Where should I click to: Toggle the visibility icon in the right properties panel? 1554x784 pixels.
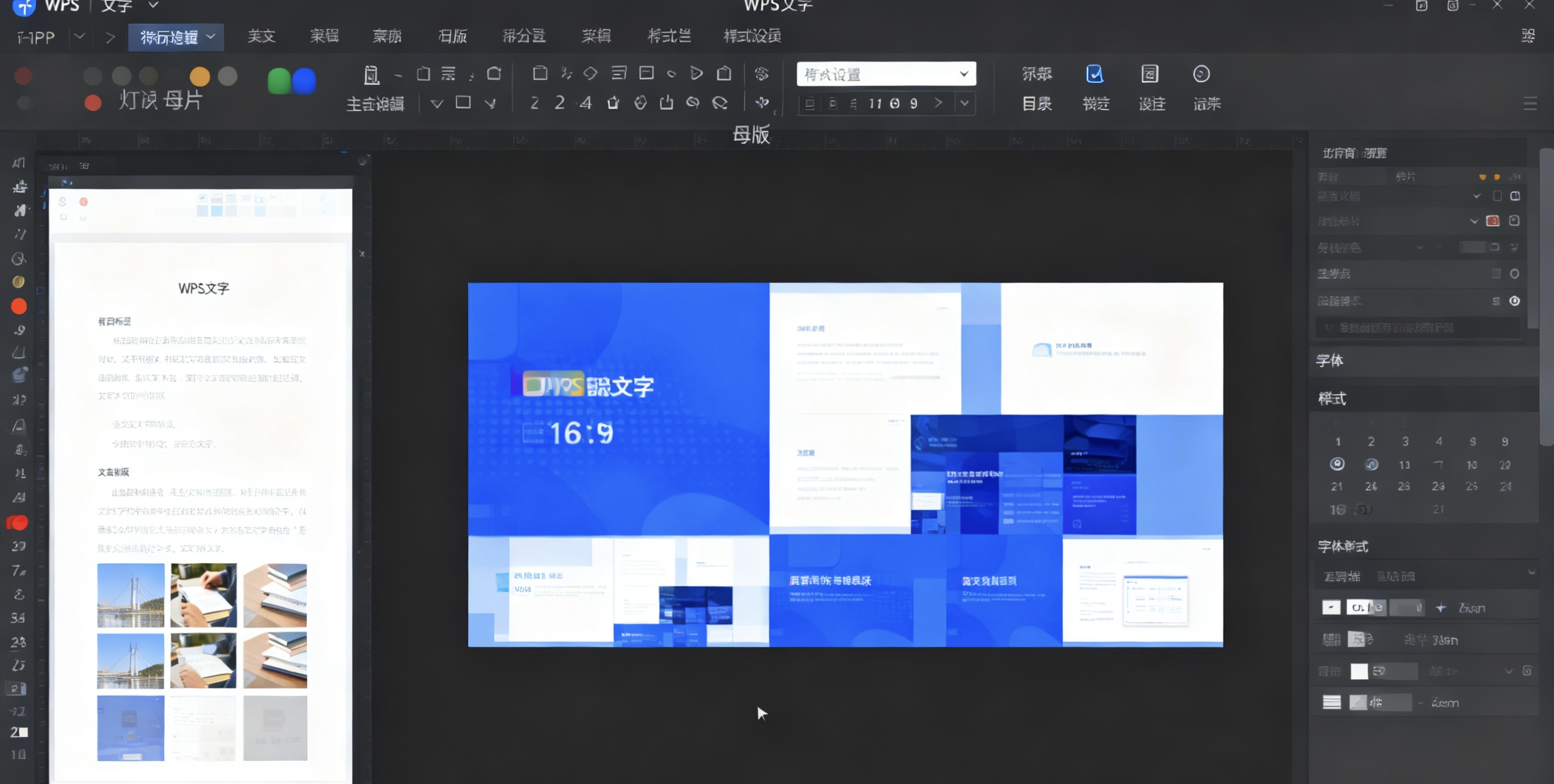click(x=1516, y=300)
